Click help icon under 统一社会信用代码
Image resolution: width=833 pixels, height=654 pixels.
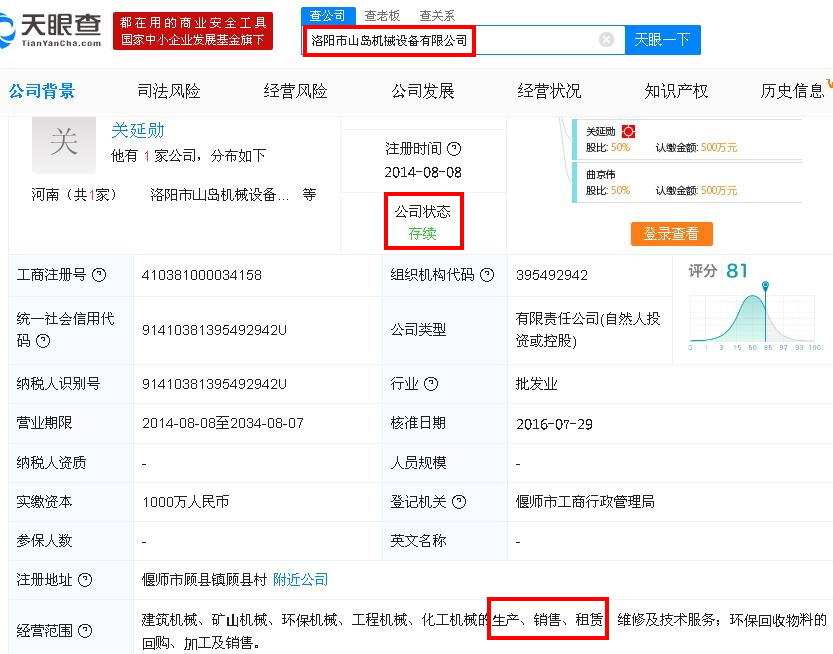click(x=43, y=341)
